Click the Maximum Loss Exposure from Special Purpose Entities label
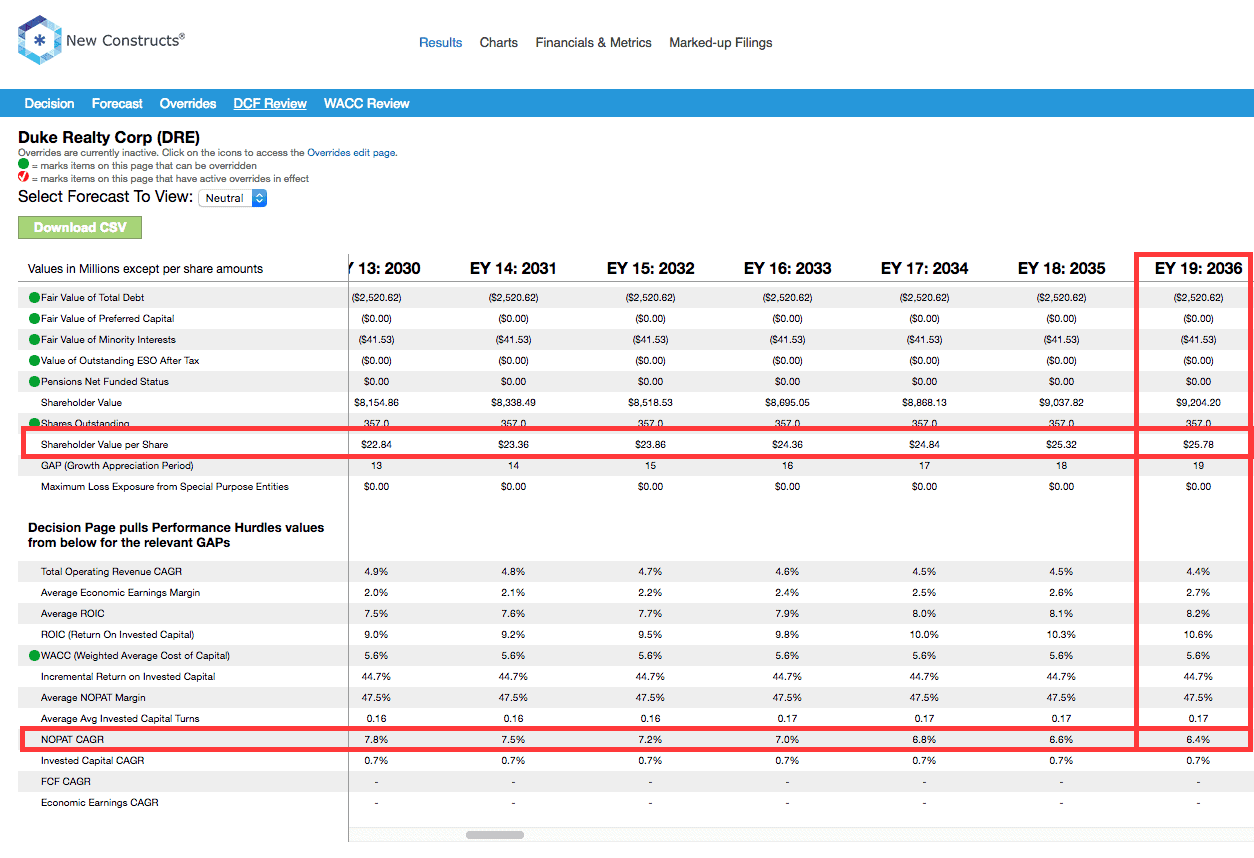The height and width of the screenshot is (858, 1254). point(165,486)
